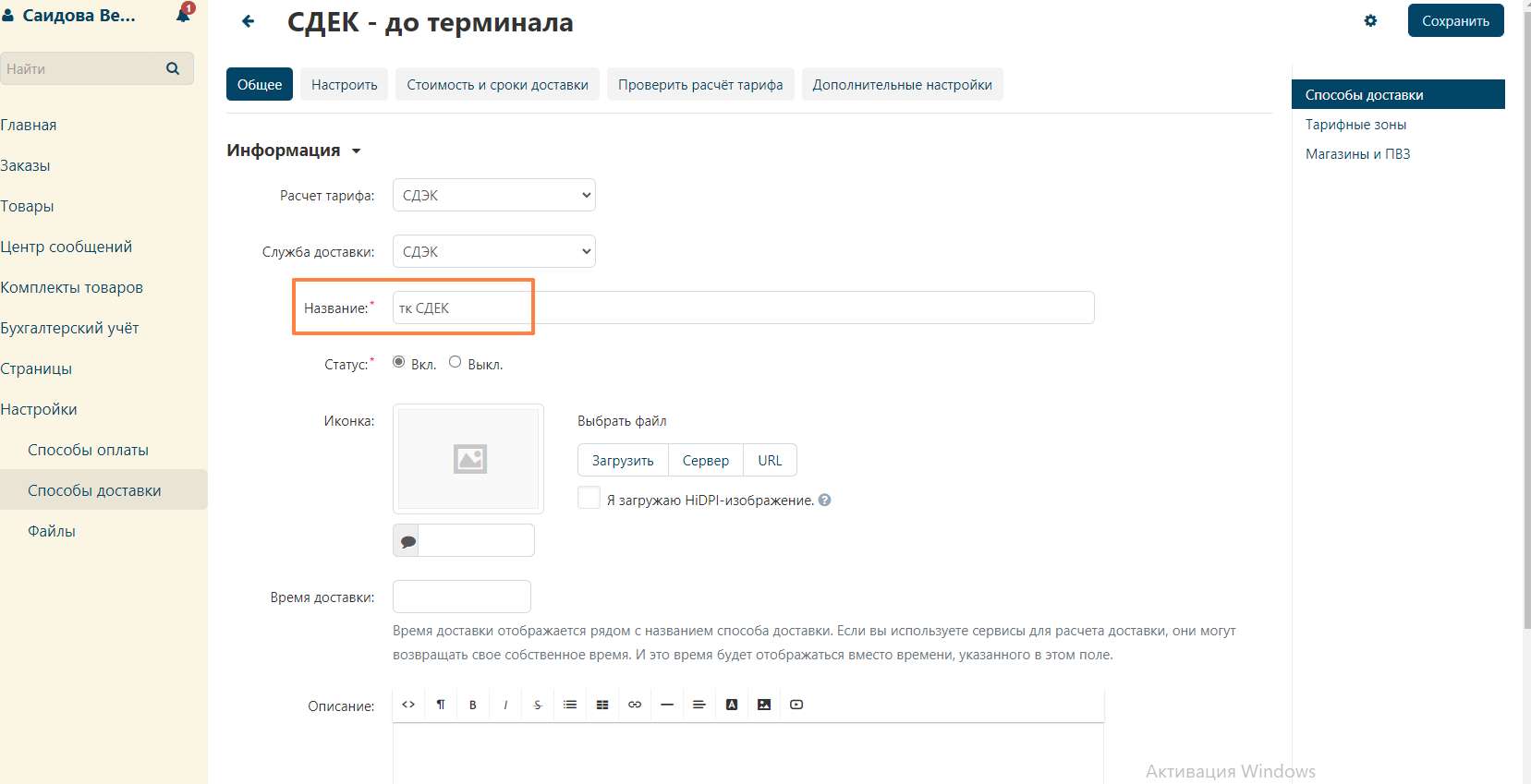Open Проверить расчёт тарифа tab
Screen dimensions: 1531x784
(700, 84)
